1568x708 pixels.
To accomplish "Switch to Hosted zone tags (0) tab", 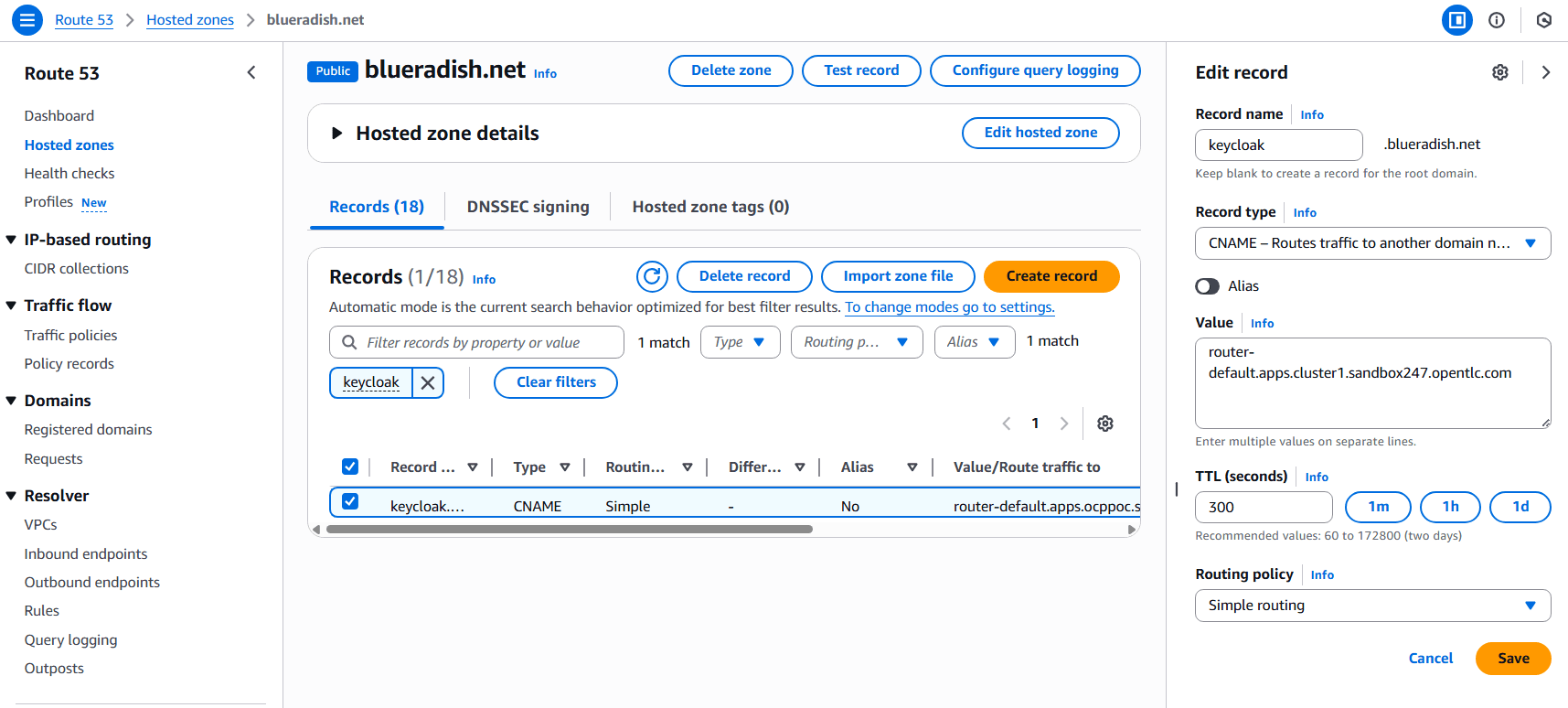I will 710,207.
